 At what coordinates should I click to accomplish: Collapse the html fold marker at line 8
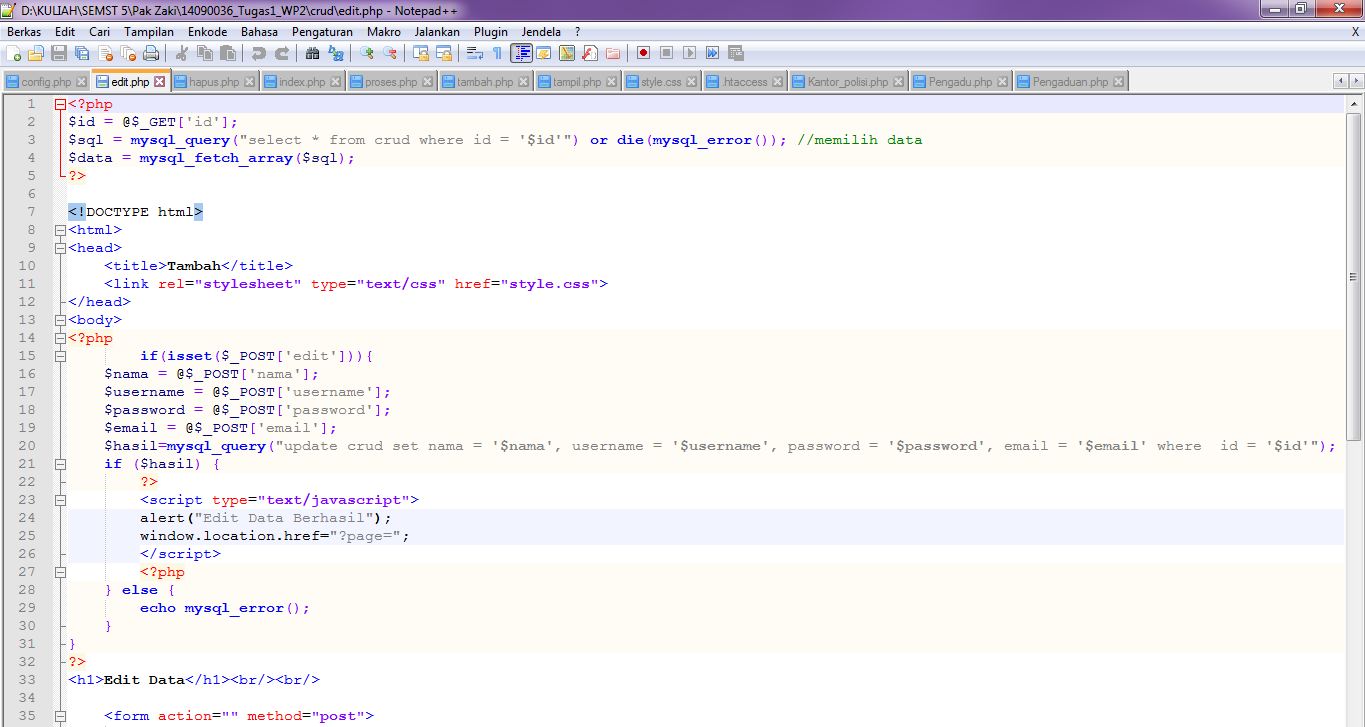pyautogui.click(x=60, y=230)
